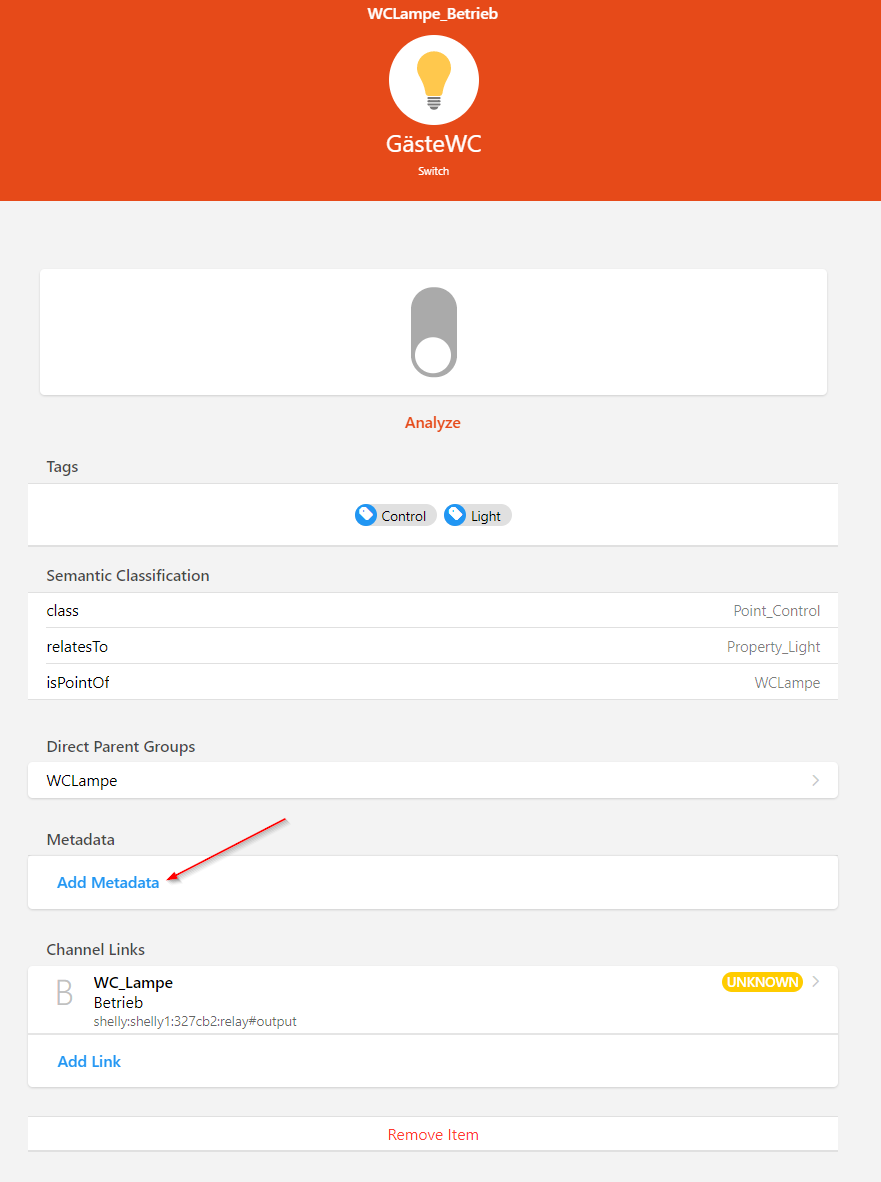Click the Light tag icon
Image resolution: width=881 pixels, height=1182 pixels.
tap(455, 515)
